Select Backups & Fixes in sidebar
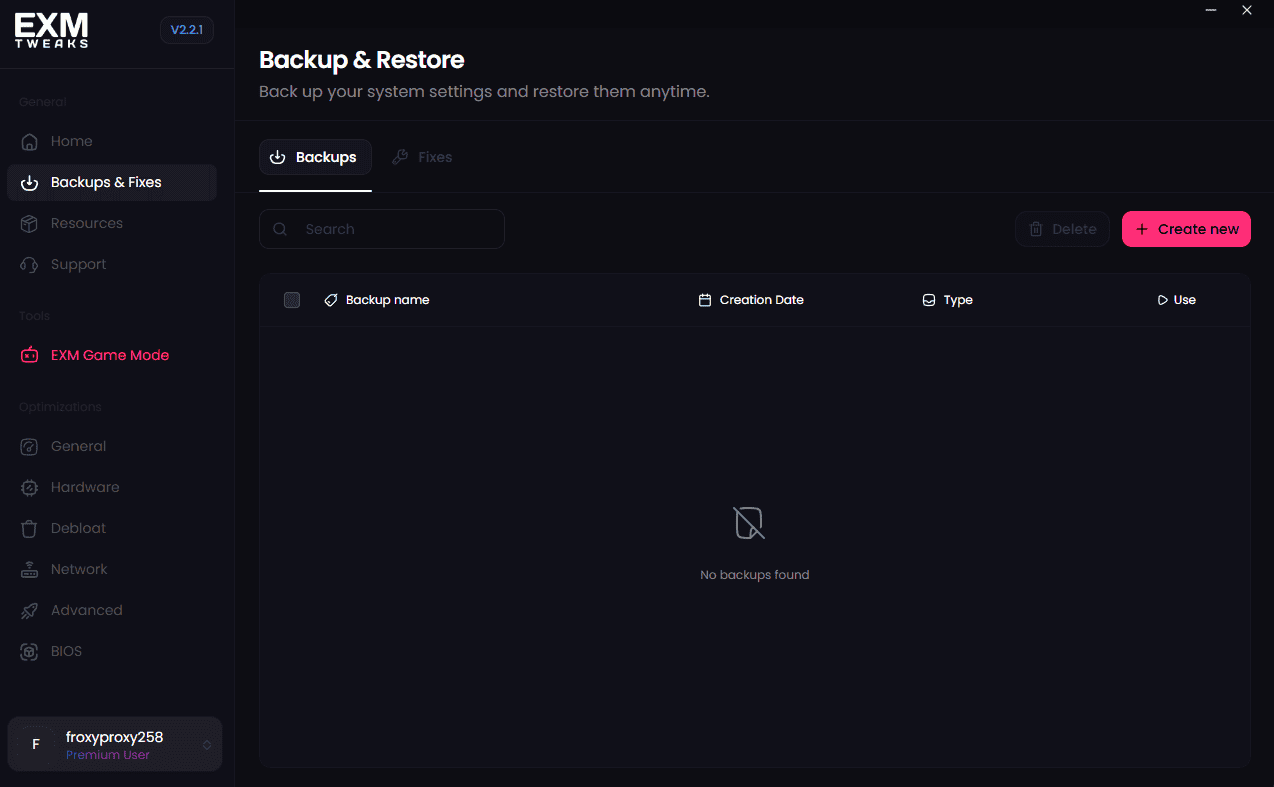The height and width of the screenshot is (787, 1274). click(112, 182)
